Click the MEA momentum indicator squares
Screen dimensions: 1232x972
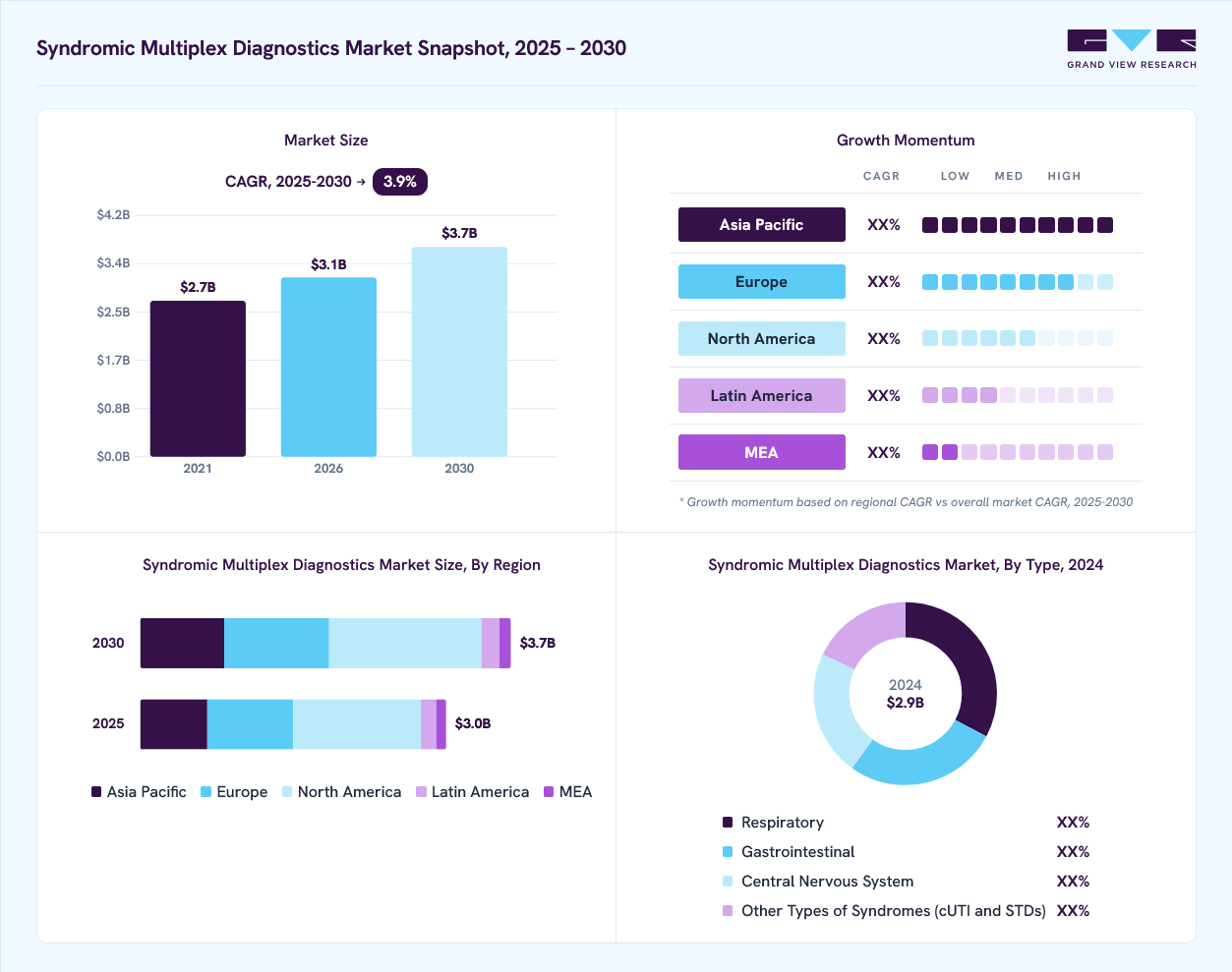tap(1018, 452)
